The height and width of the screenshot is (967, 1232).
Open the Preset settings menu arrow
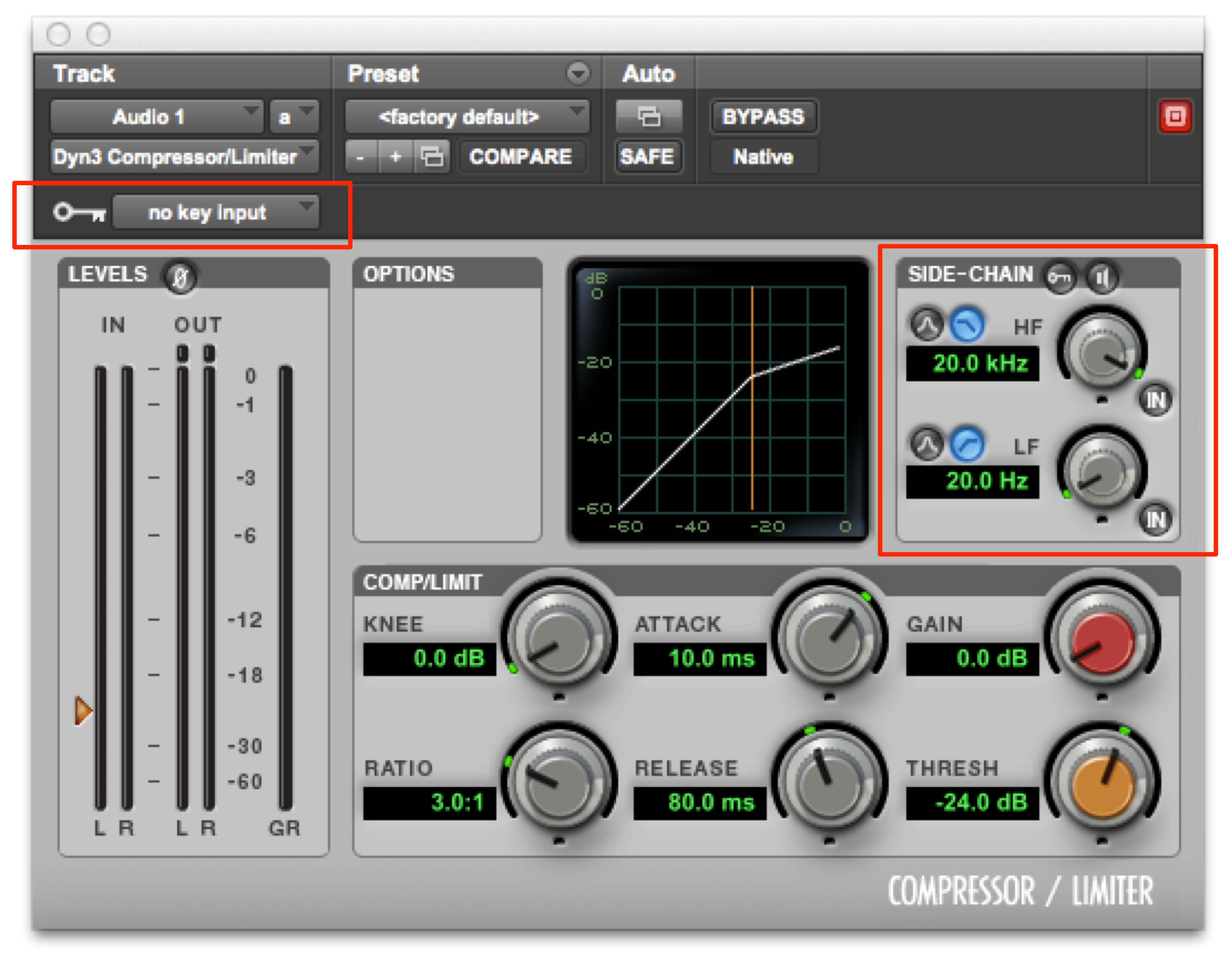(578, 74)
